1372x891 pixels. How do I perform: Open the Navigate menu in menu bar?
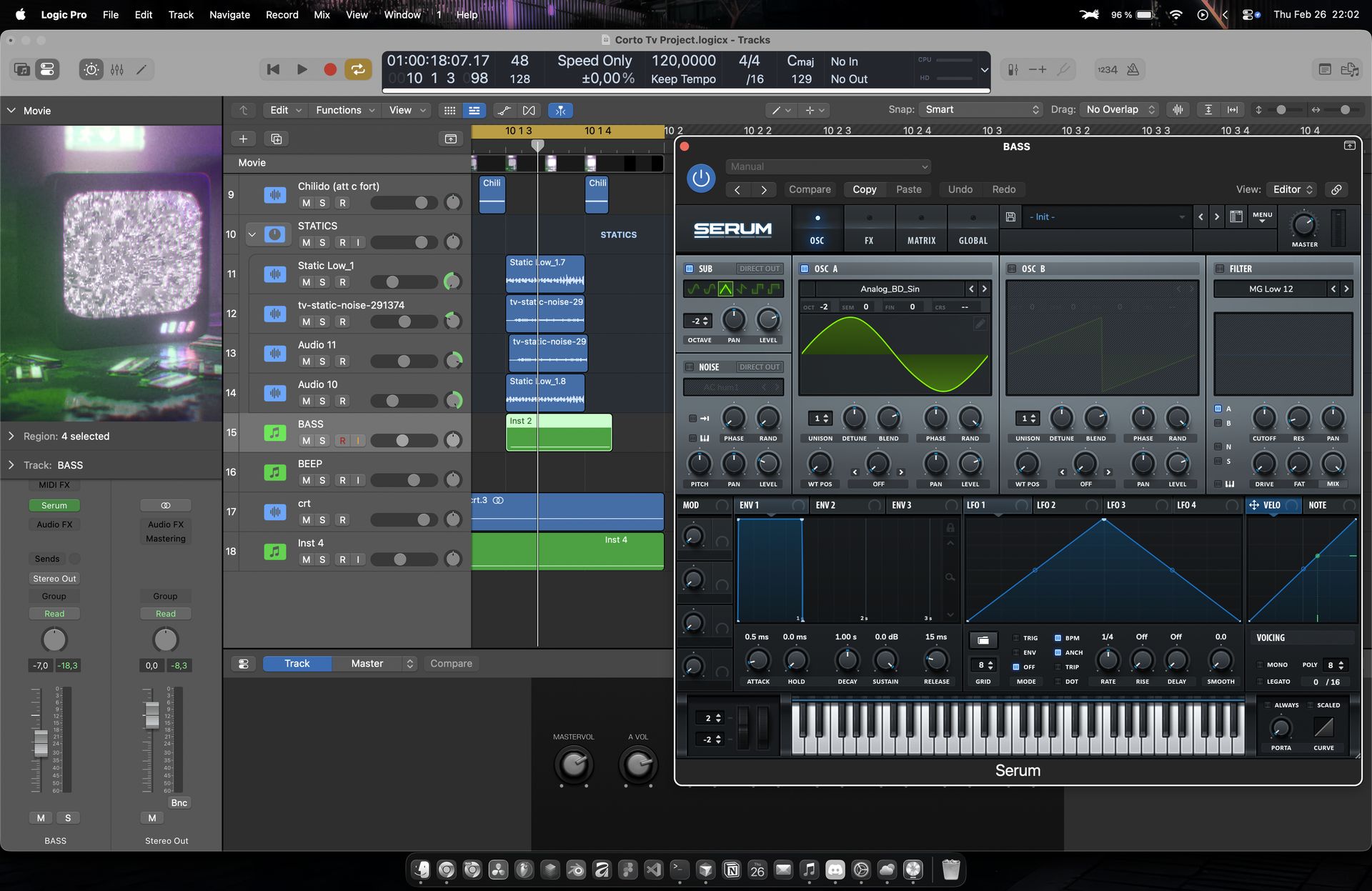pos(229,14)
